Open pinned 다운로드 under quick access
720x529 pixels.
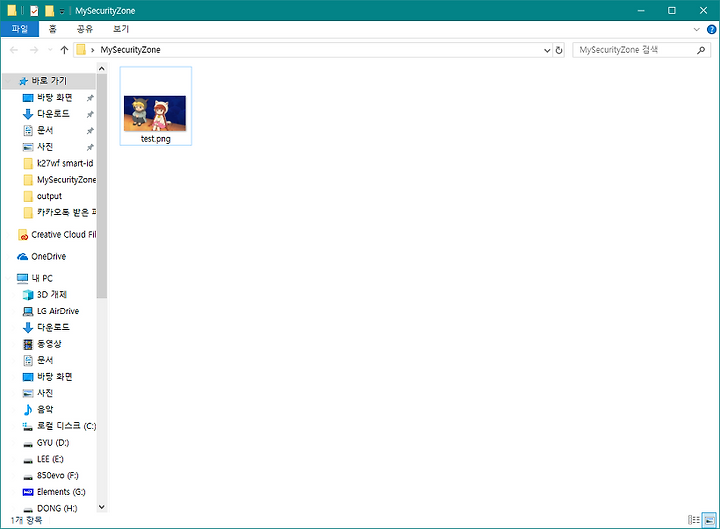[x=53, y=114]
